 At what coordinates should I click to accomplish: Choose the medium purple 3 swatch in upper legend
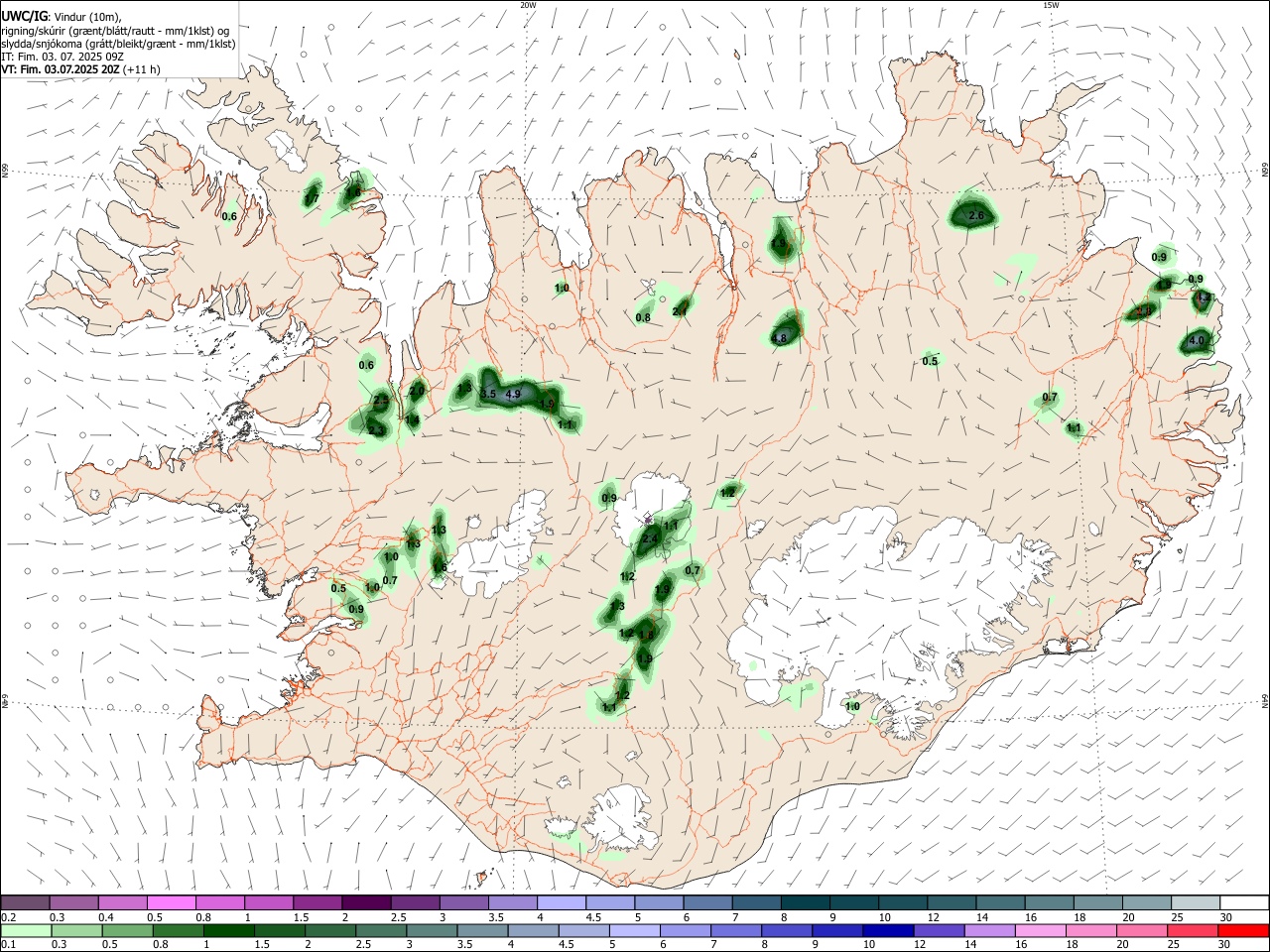[x=464, y=903]
